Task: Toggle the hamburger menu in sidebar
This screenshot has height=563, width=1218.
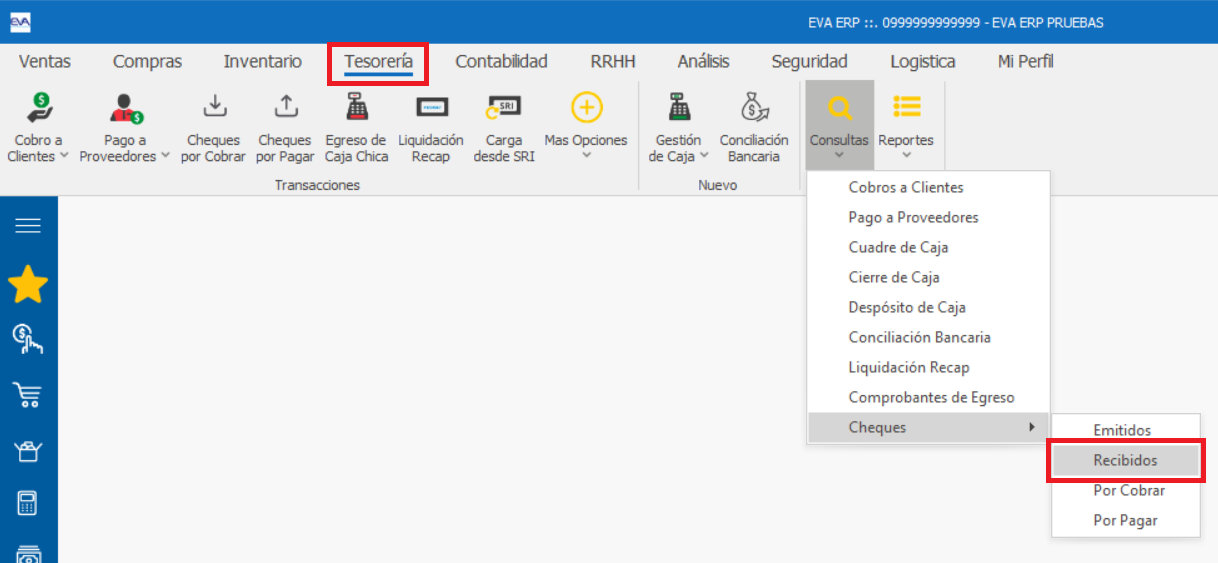Action: click(28, 226)
